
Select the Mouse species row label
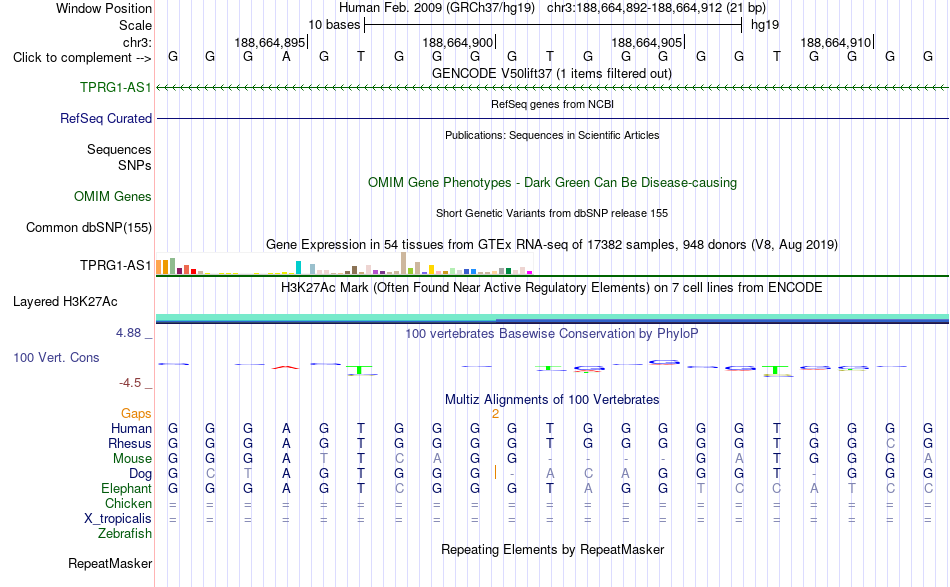coord(132,459)
